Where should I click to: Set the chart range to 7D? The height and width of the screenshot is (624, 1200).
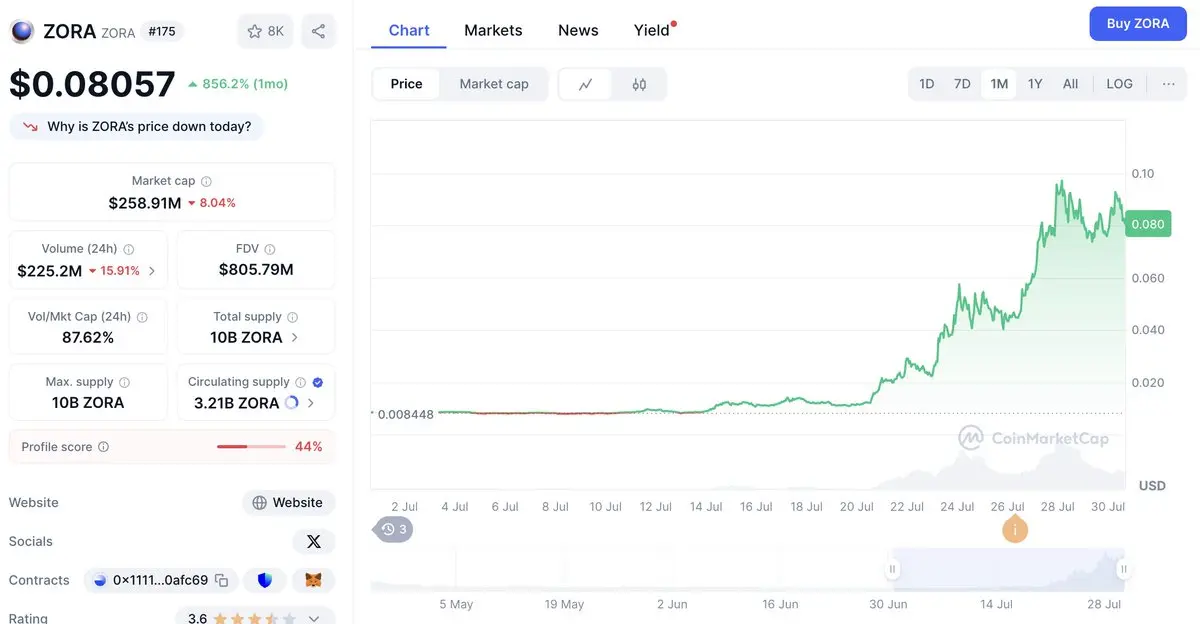[x=962, y=84]
